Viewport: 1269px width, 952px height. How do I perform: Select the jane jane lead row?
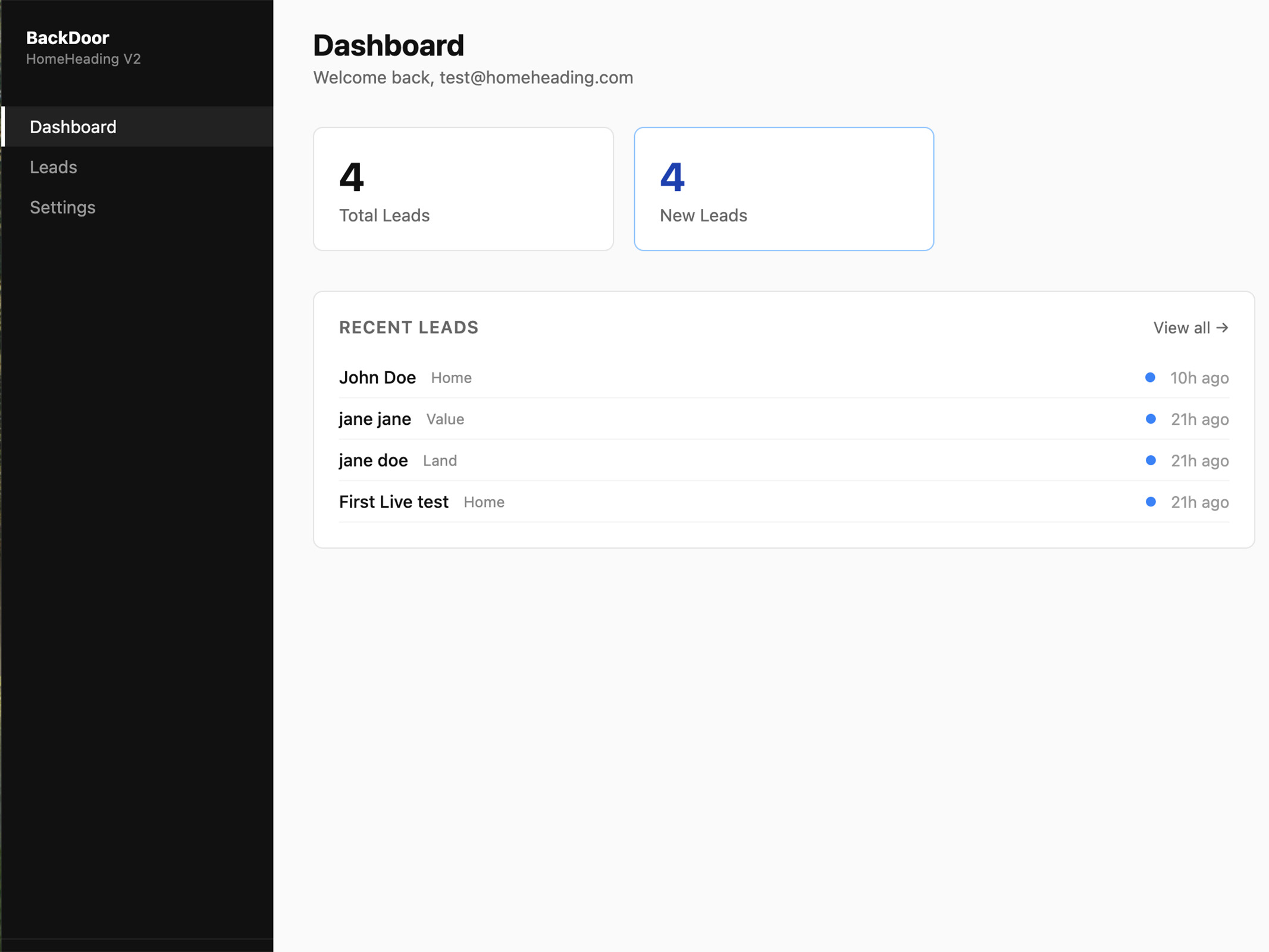375,419
